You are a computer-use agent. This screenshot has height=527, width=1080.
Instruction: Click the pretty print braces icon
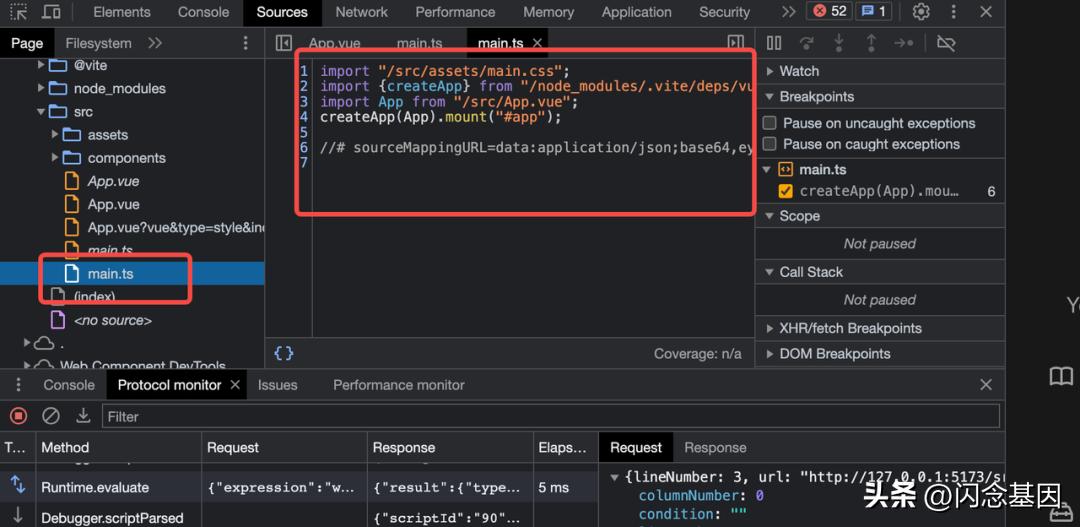pyautogui.click(x=283, y=353)
